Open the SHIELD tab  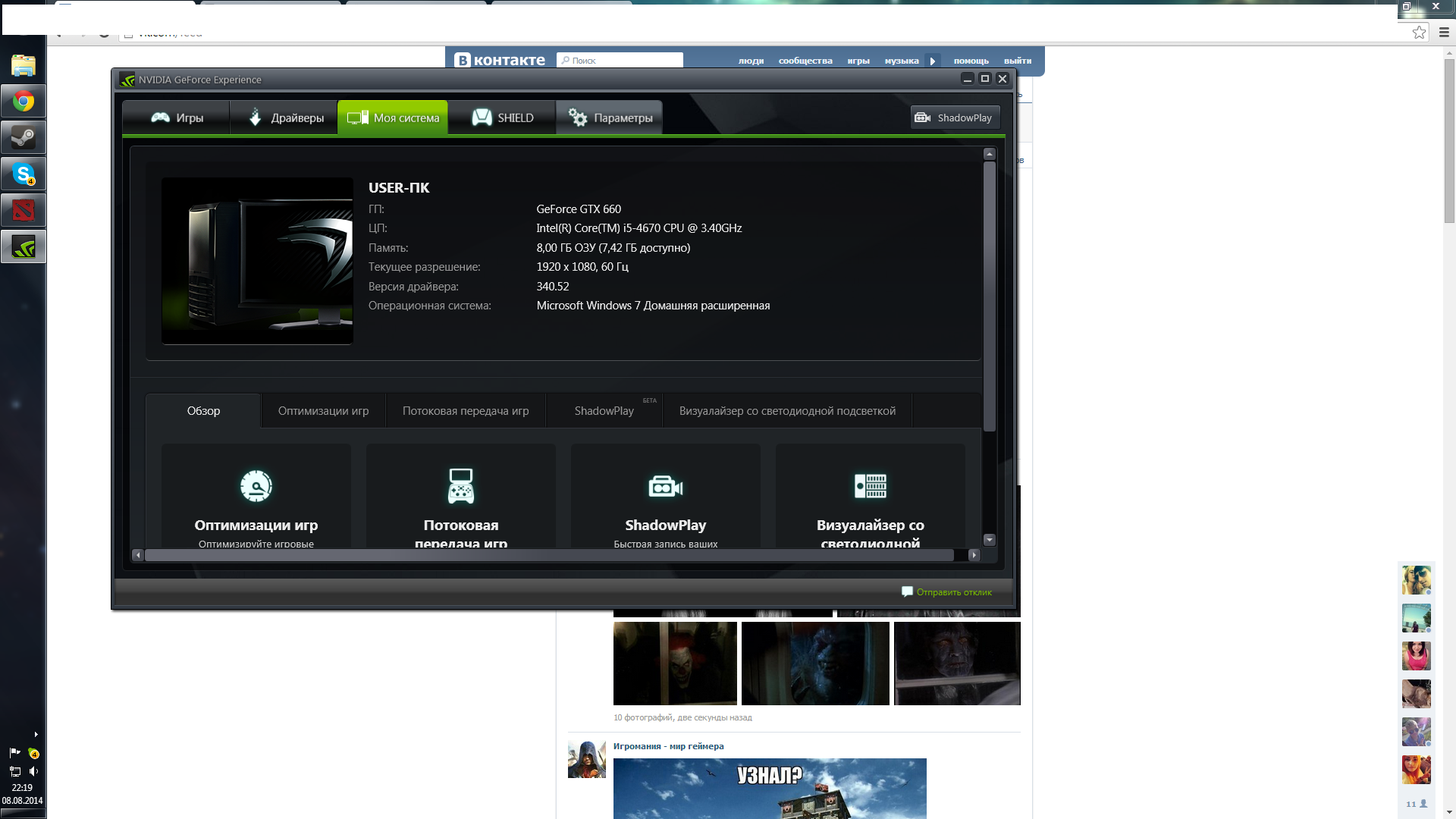pos(502,118)
